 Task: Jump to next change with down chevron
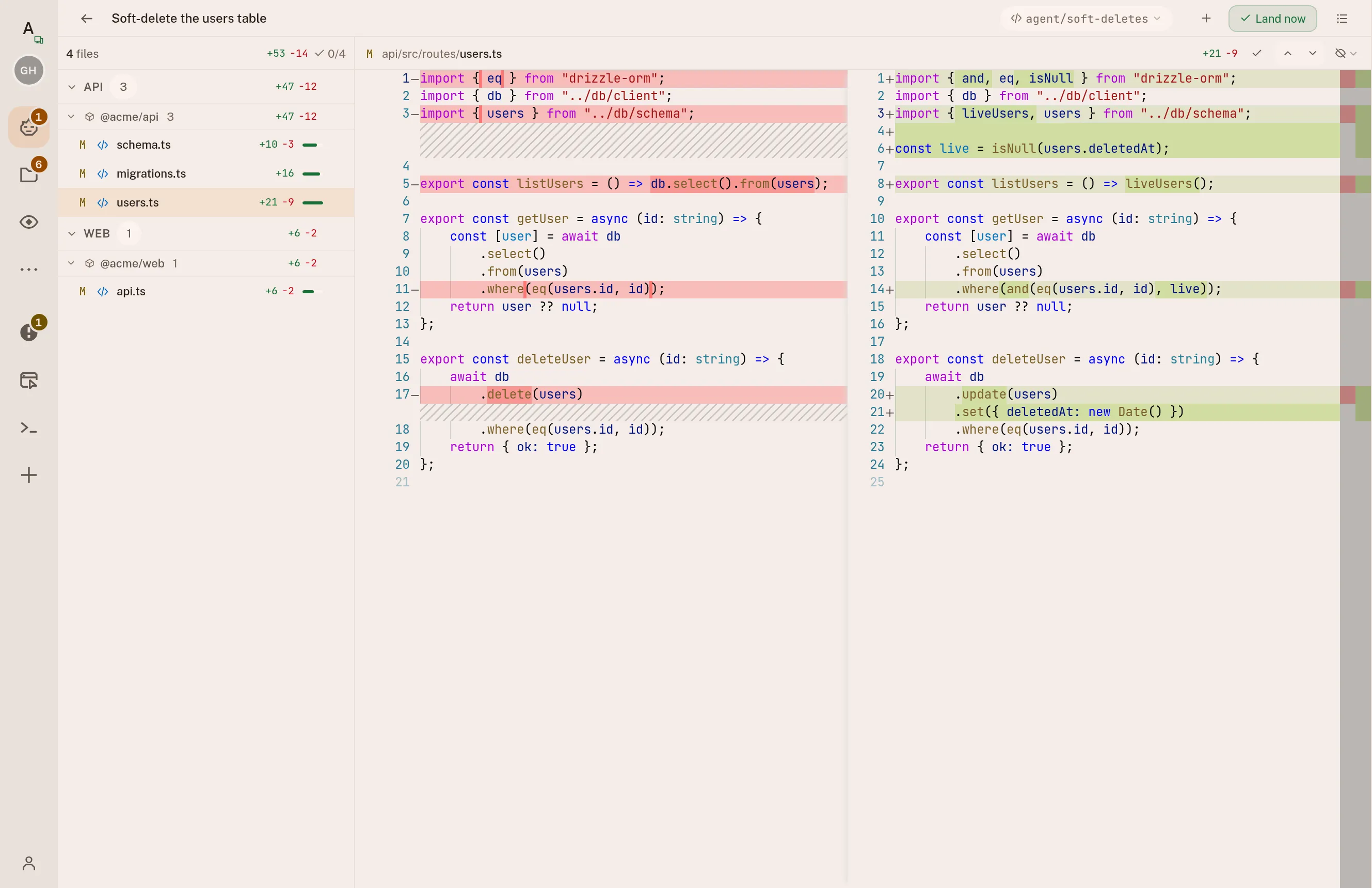(1313, 54)
